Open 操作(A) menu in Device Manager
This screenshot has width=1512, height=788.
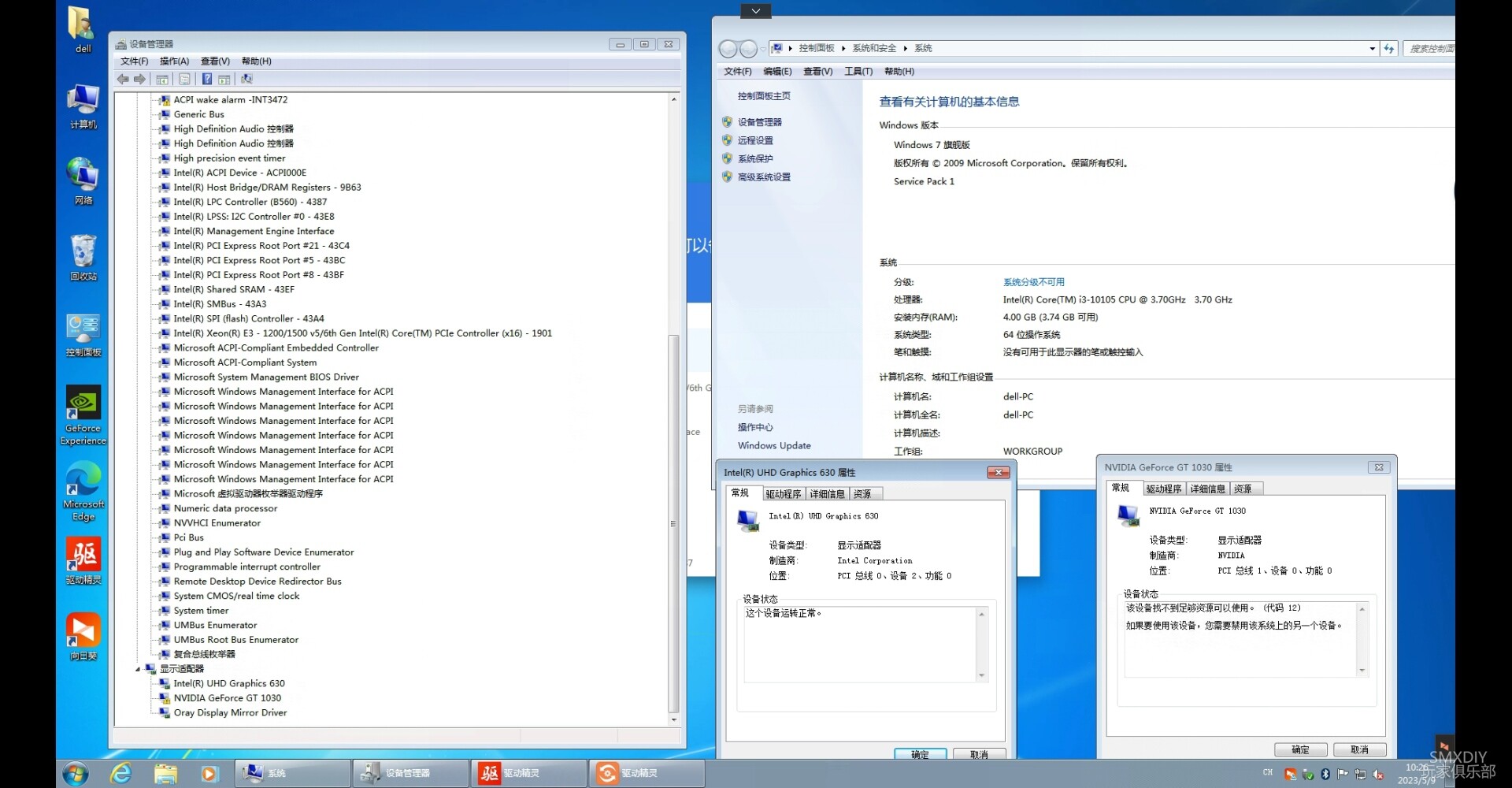[174, 61]
